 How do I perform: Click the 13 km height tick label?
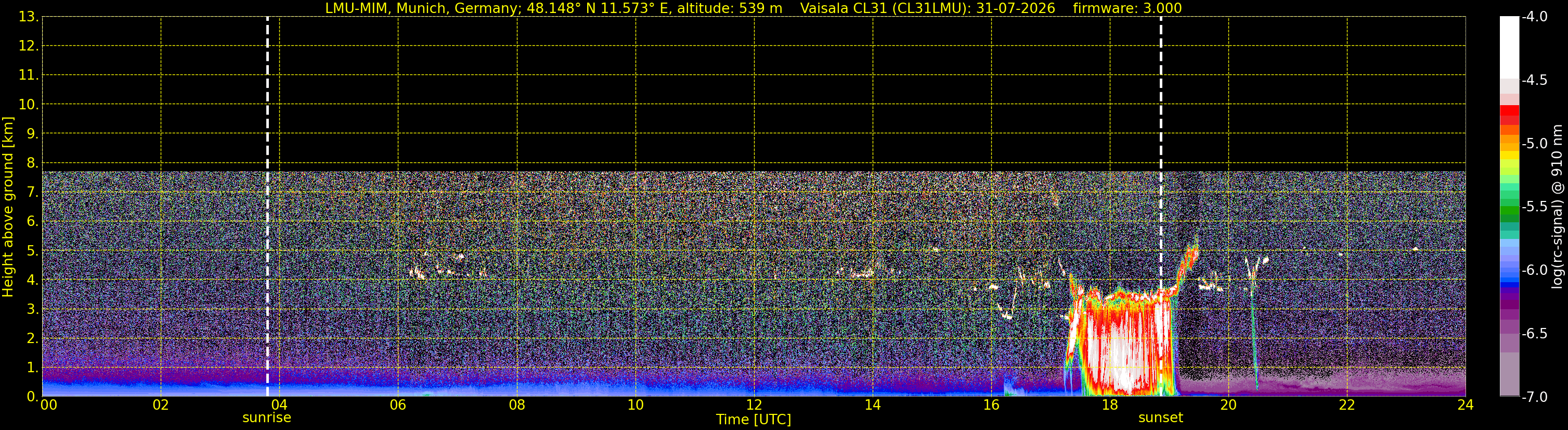27,17
